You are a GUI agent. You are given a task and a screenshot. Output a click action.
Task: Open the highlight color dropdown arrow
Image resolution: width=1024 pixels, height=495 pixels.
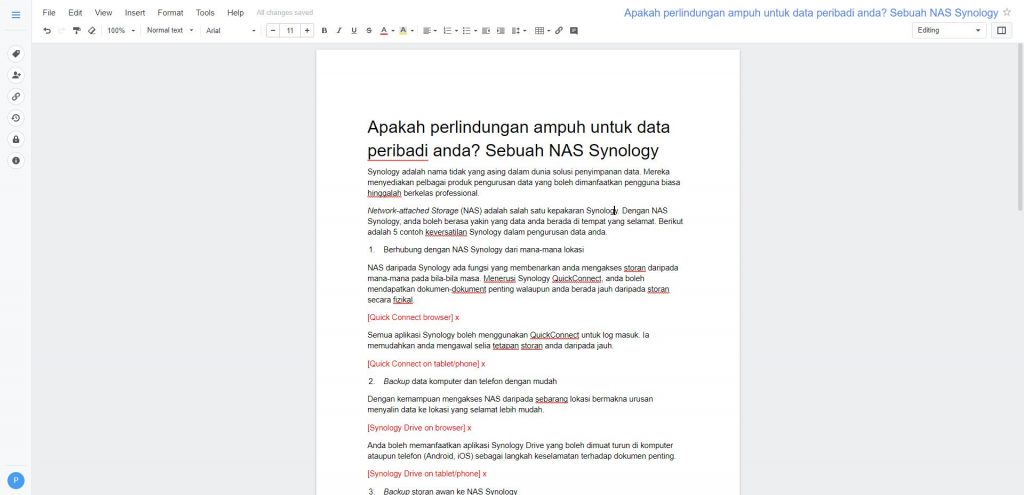click(412, 31)
